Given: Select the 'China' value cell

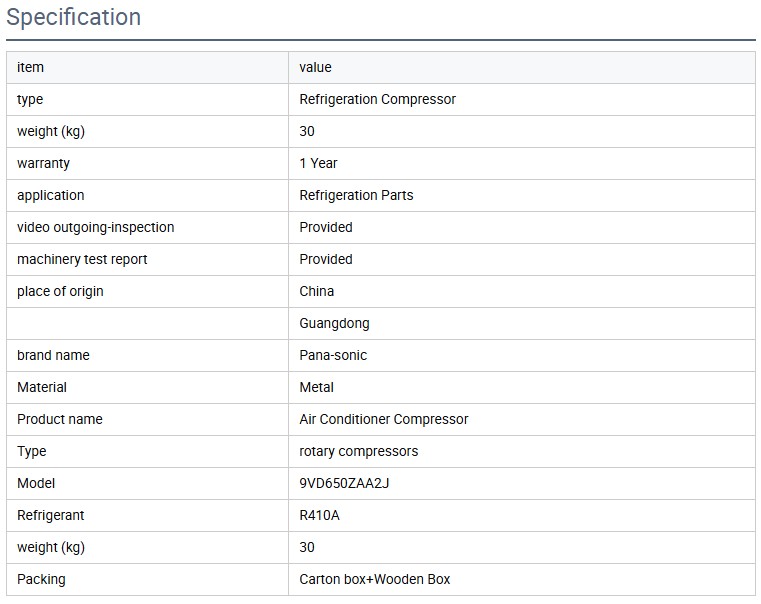Looking at the screenshot, I should (x=316, y=291).
